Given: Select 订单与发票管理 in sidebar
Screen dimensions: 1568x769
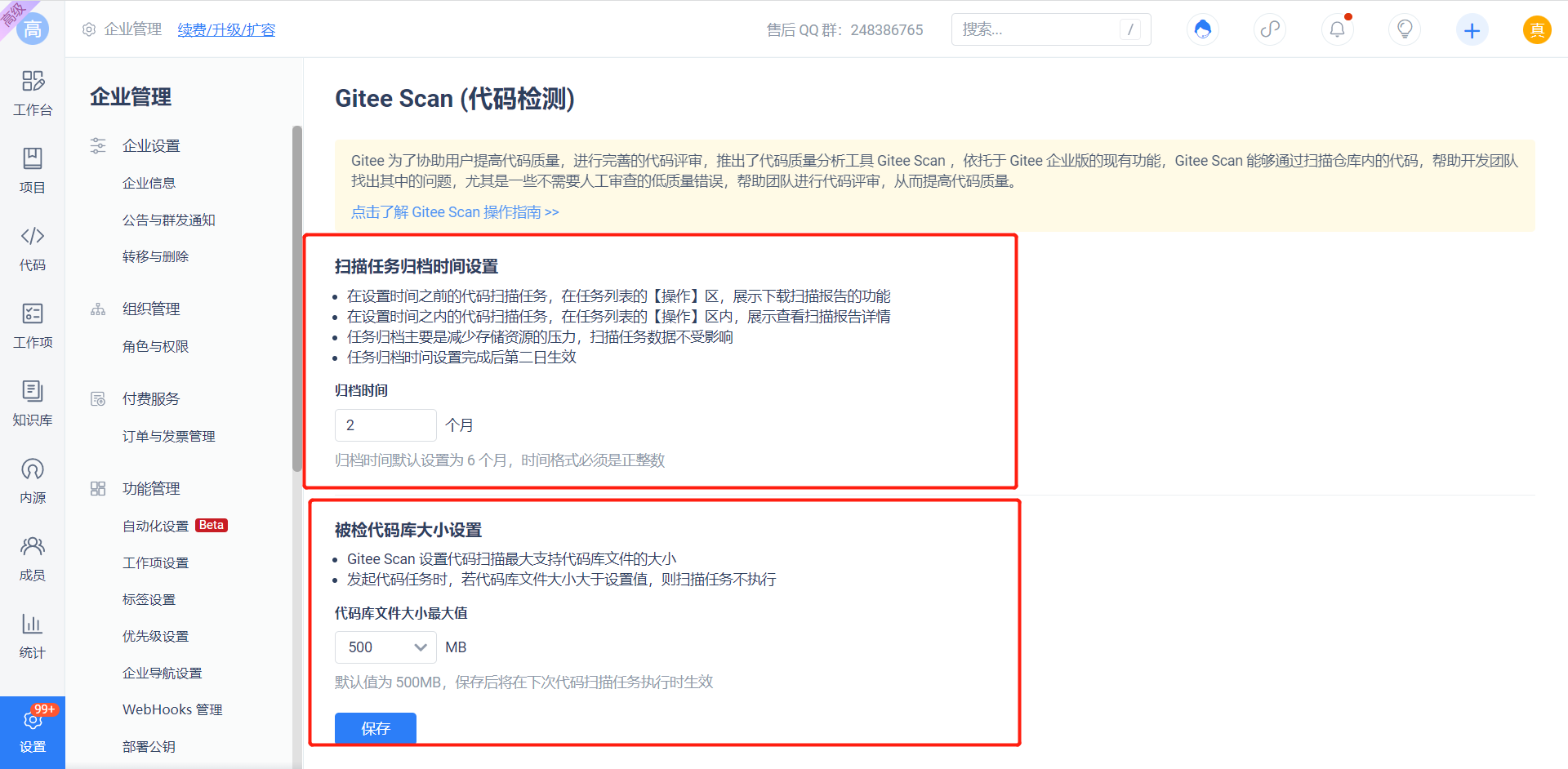Looking at the screenshot, I should tap(169, 436).
